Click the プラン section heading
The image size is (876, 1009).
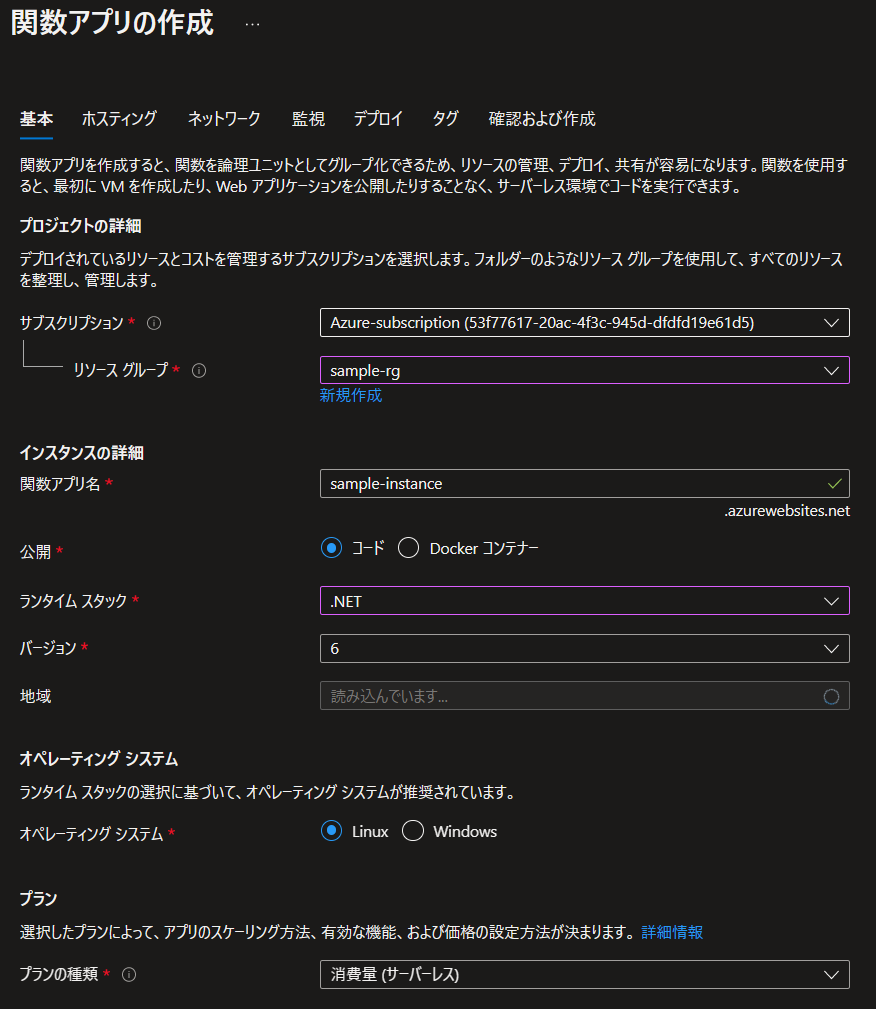coord(38,899)
